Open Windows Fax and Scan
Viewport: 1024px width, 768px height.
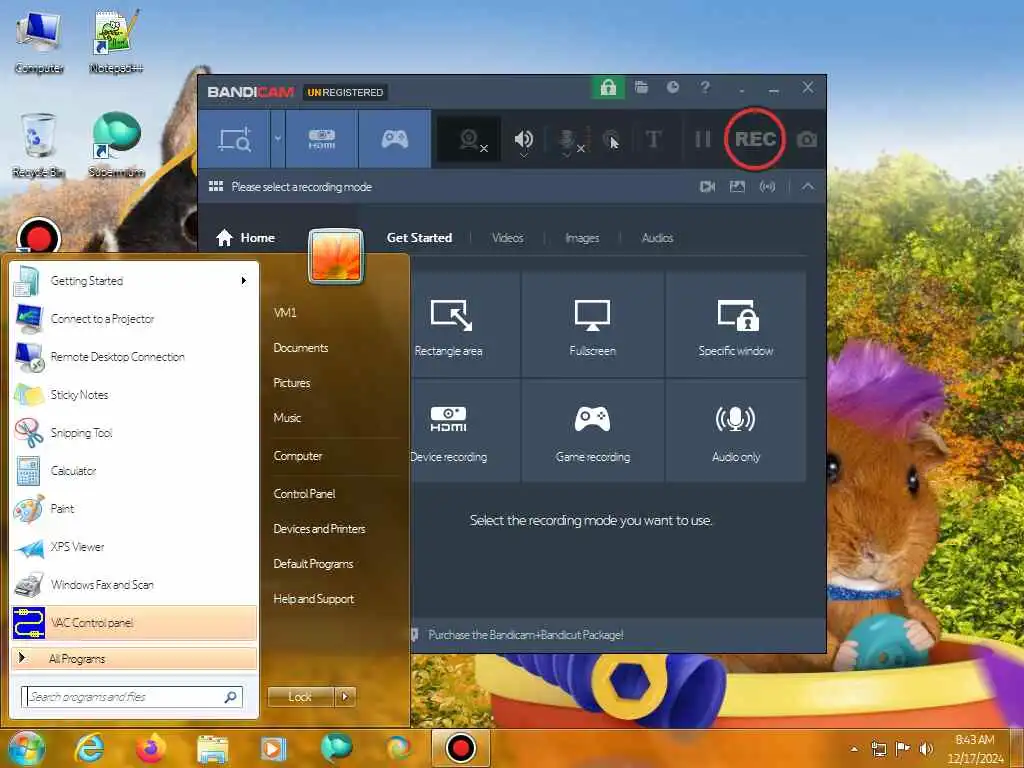134,584
